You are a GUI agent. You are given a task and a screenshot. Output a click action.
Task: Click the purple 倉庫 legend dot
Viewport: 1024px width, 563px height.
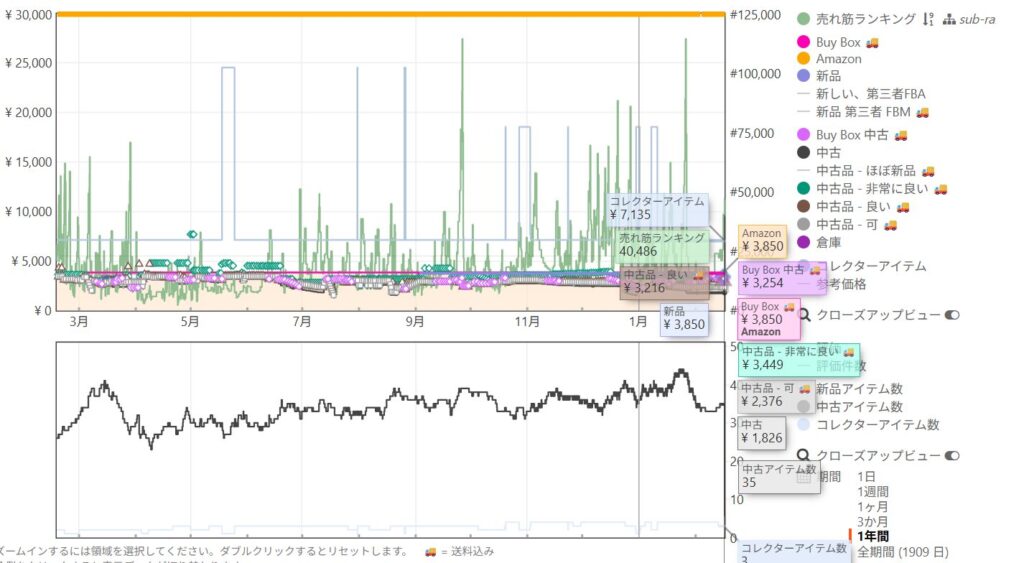point(803,241)
